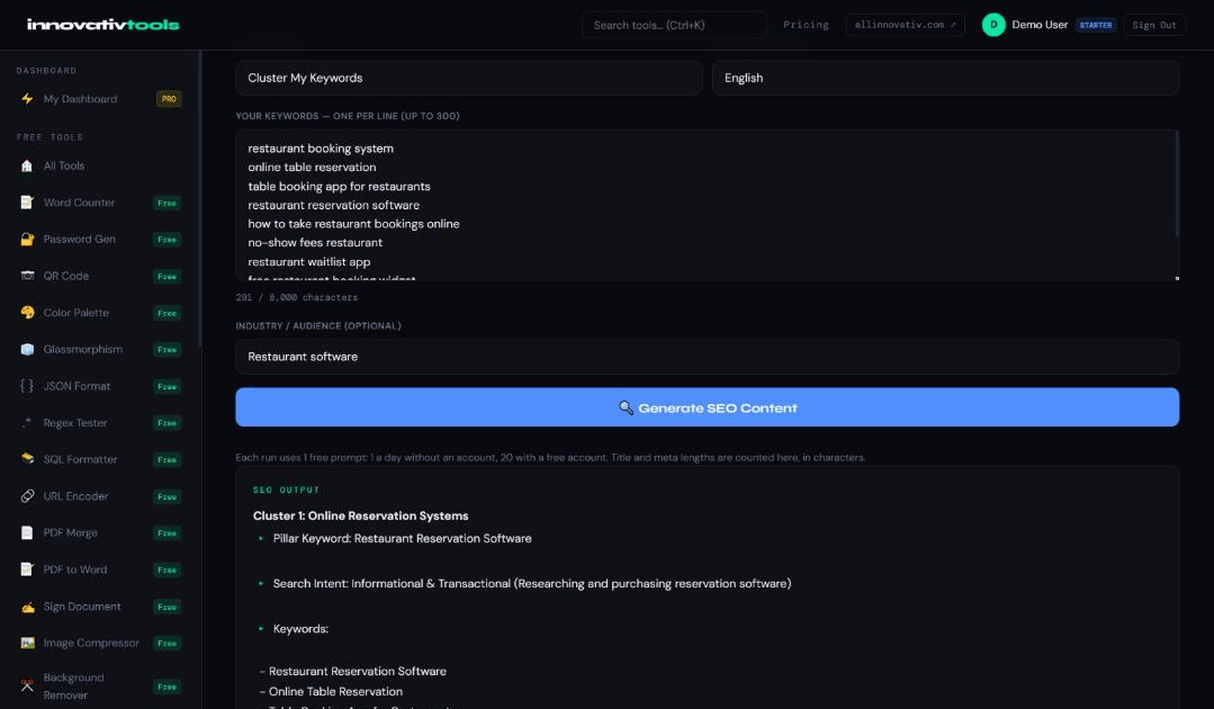The image size is (1214, 709).
Task: Open the English language dropdown
Action: coord(945,78)
